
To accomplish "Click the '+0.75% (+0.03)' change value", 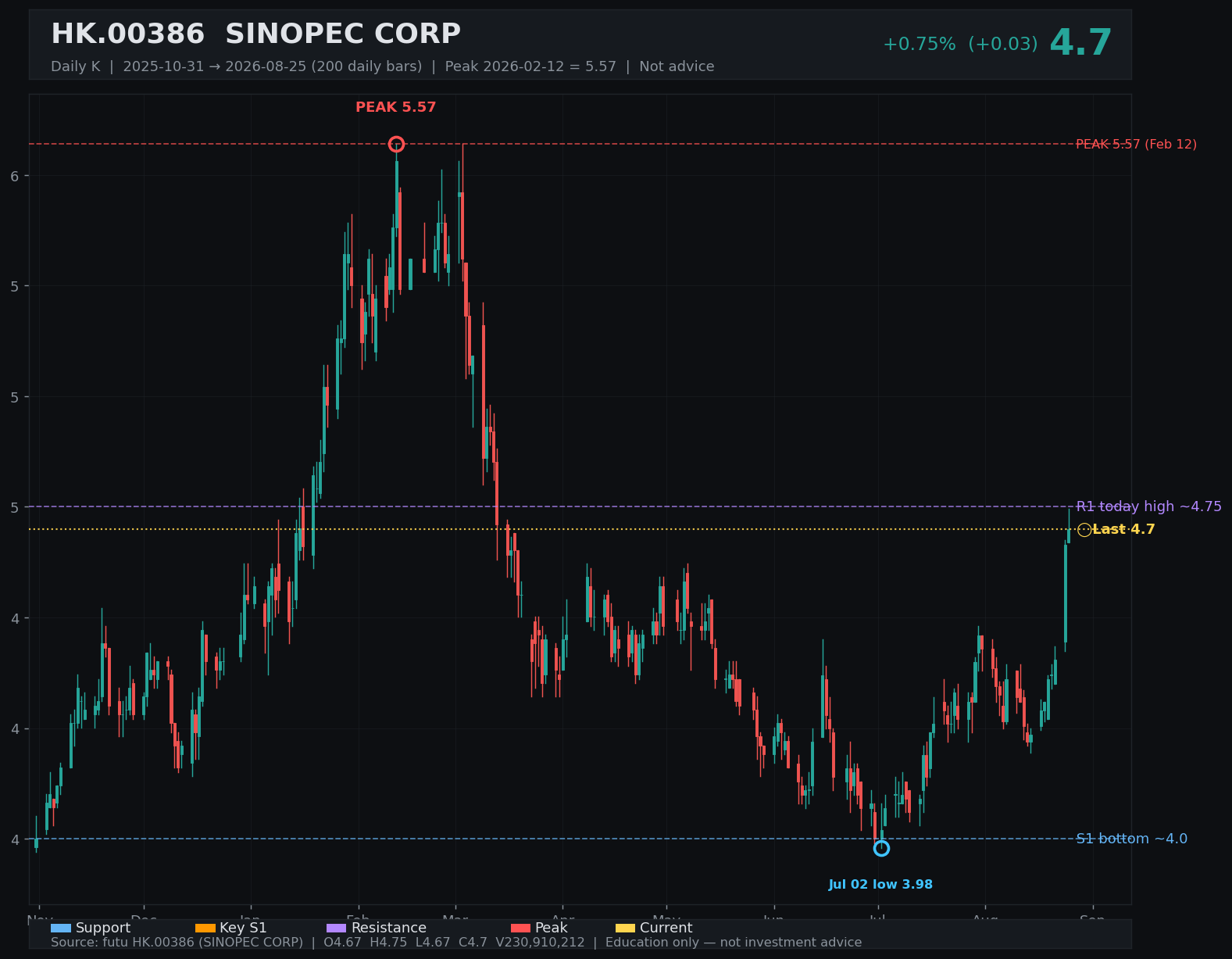I will click(960, 44).
